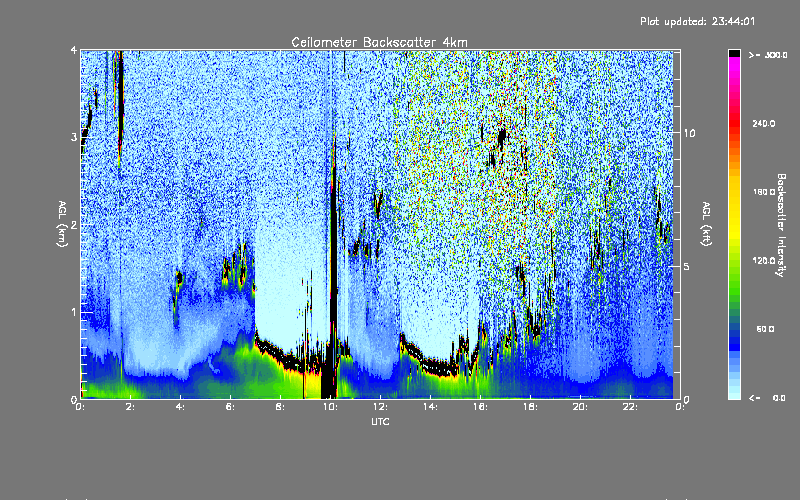Click the "2:" UTC hour tick label
Viewport: 800px width, 500px height.
[131, 407]
